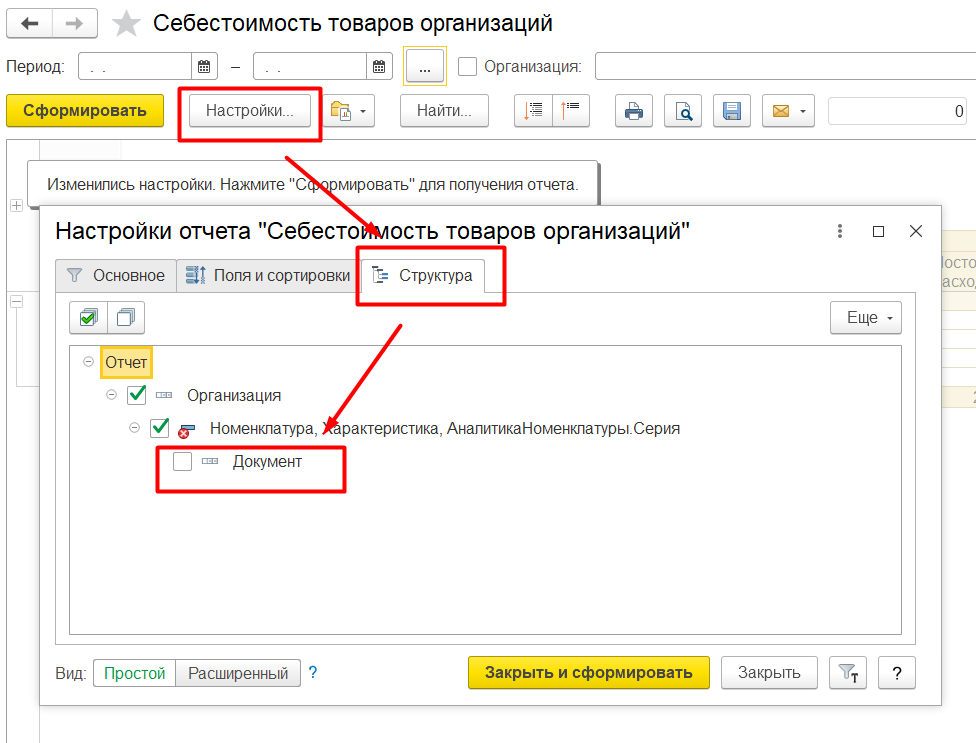Open help with the question mark button
976x743 pixels.
pos(897,673)
